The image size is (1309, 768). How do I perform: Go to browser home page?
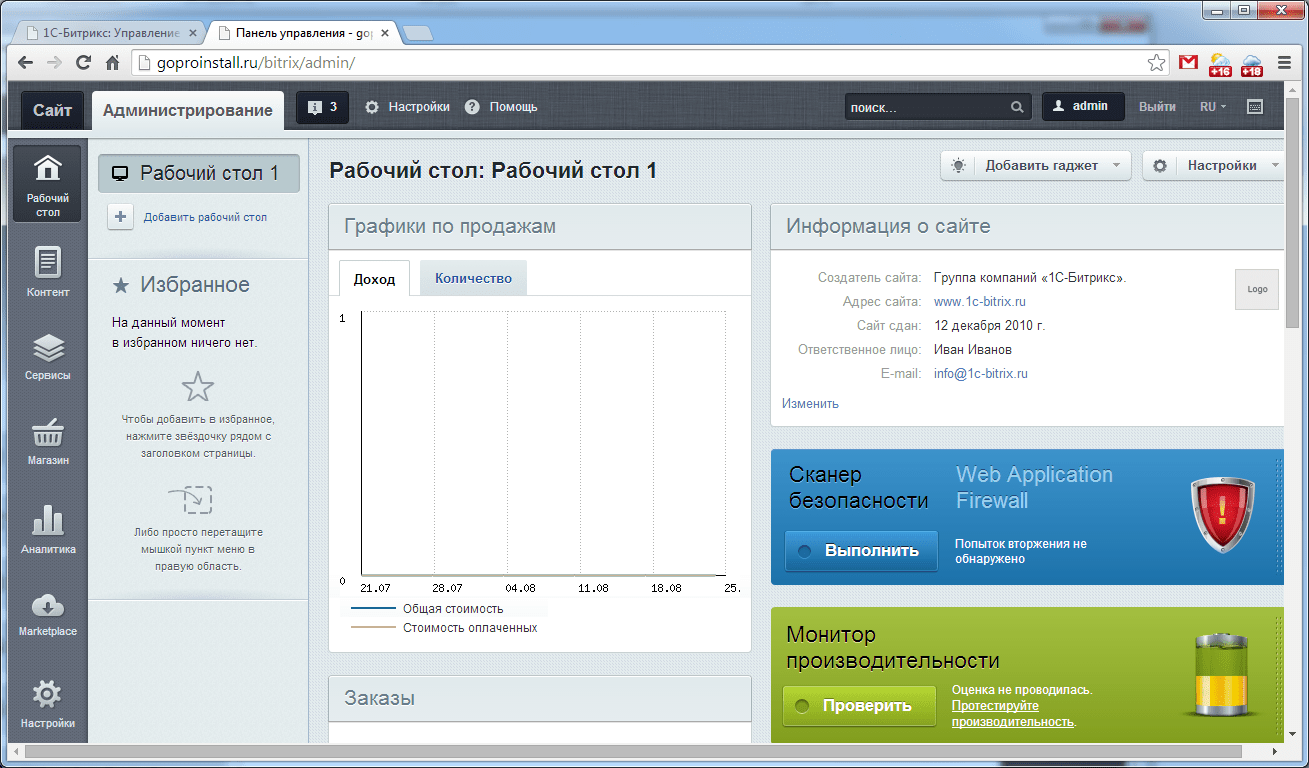(113, 62)
